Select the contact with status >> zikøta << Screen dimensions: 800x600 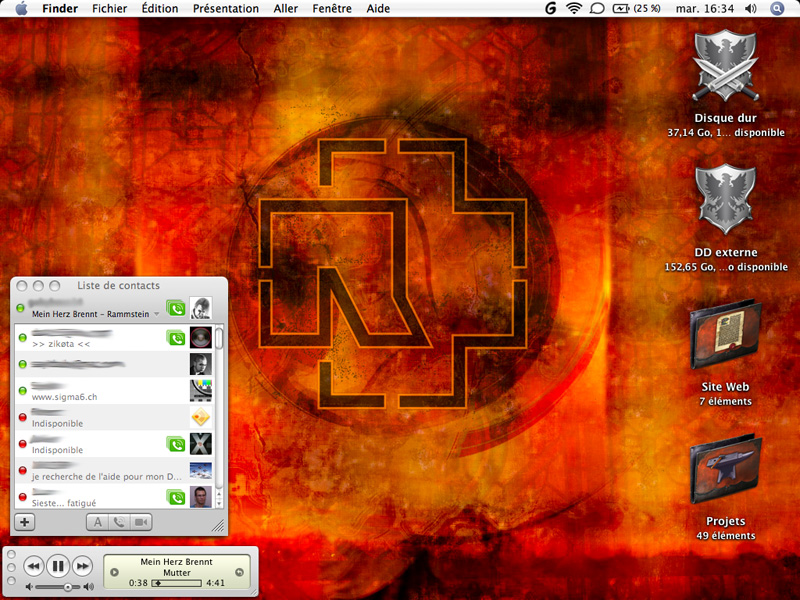tap(115, 338)
